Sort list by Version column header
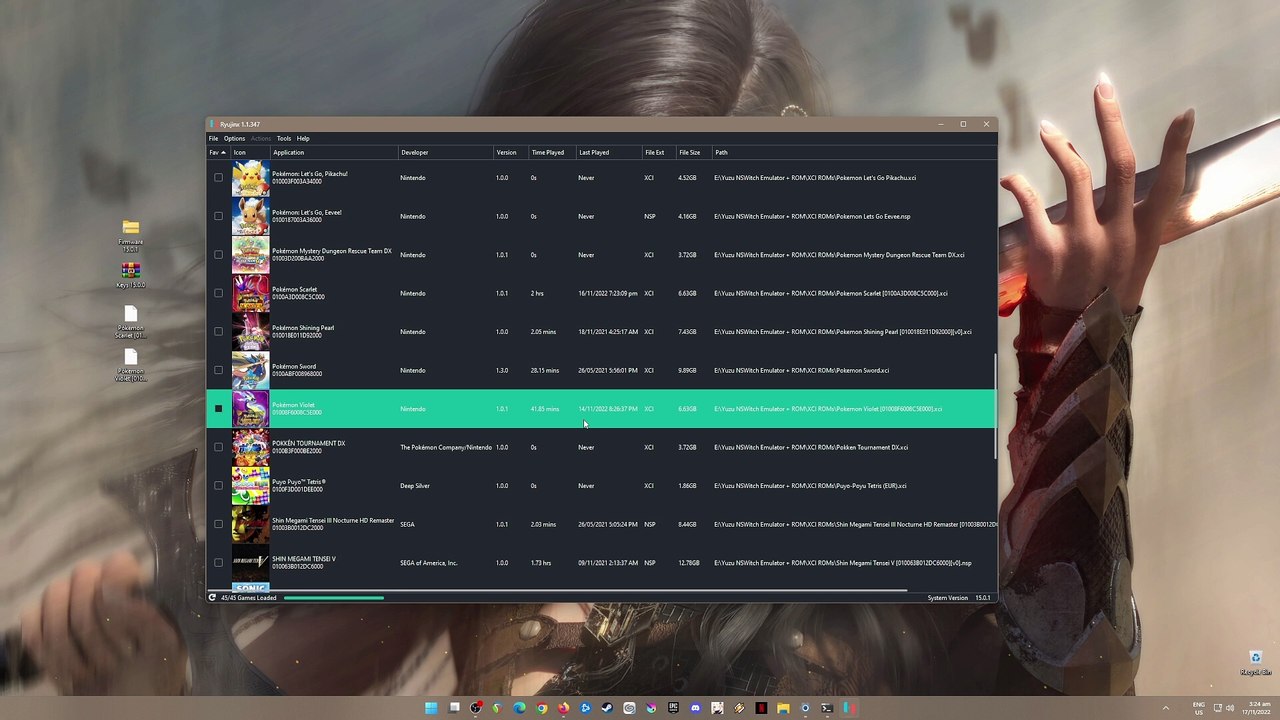1280x720 pixels. click(510, 153)
